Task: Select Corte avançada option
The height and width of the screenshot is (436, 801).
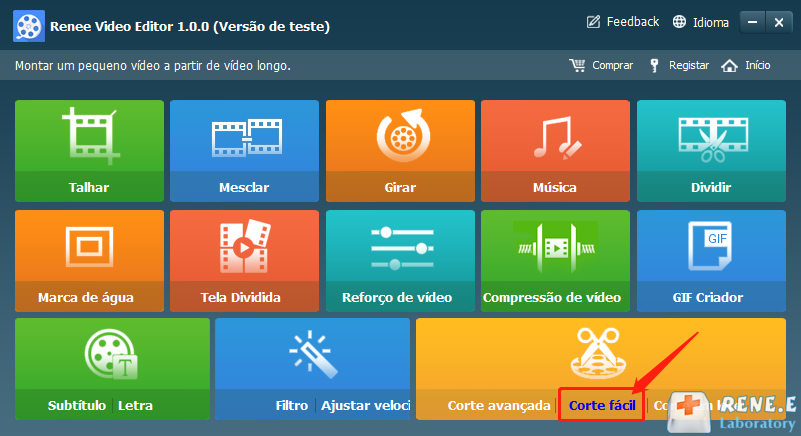Action: coord(499,405)
